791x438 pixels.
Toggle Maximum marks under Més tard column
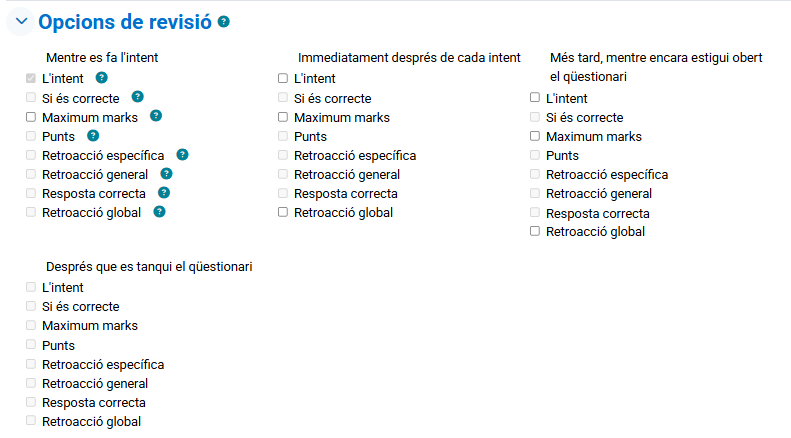pos(535,136)
